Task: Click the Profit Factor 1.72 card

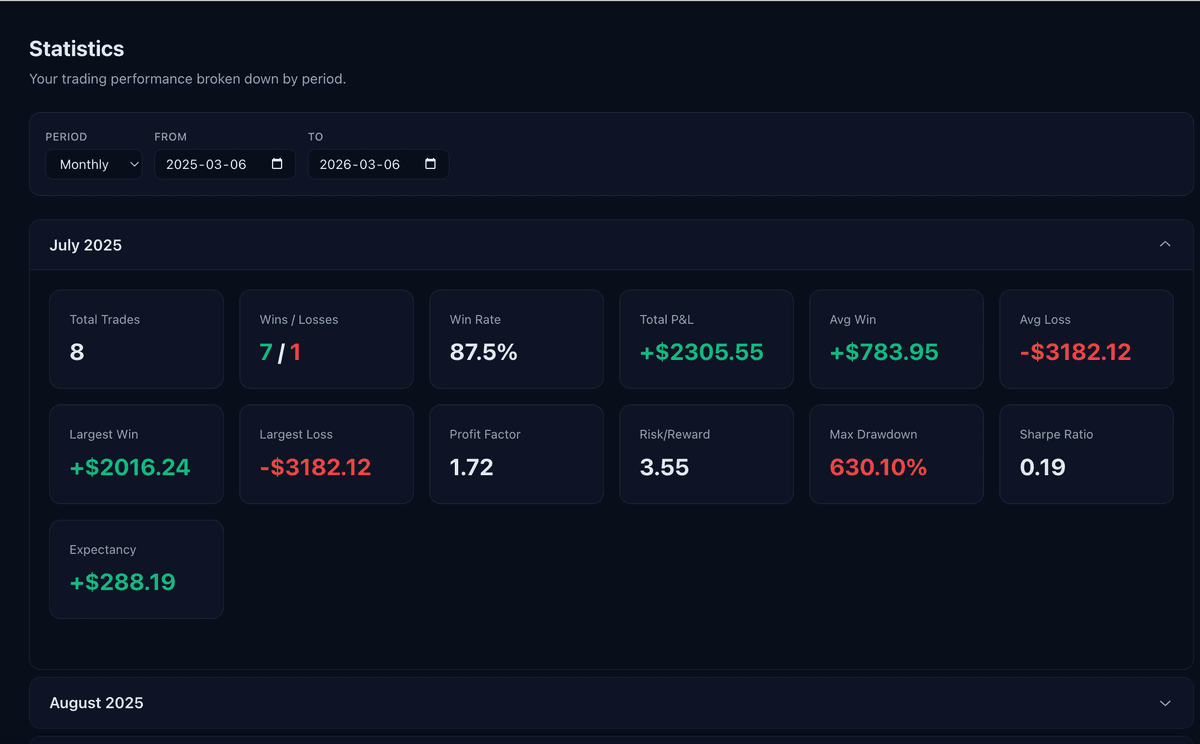Action: (516, 454)
